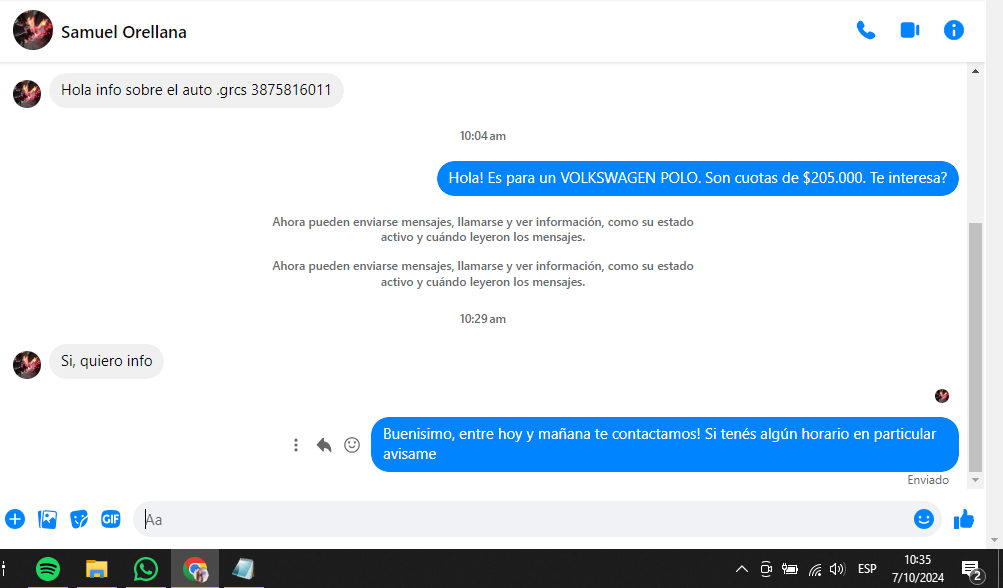Open the emoji picker in the message box
The height and width of the screenshot is (588, 1003).
(923, 519)
